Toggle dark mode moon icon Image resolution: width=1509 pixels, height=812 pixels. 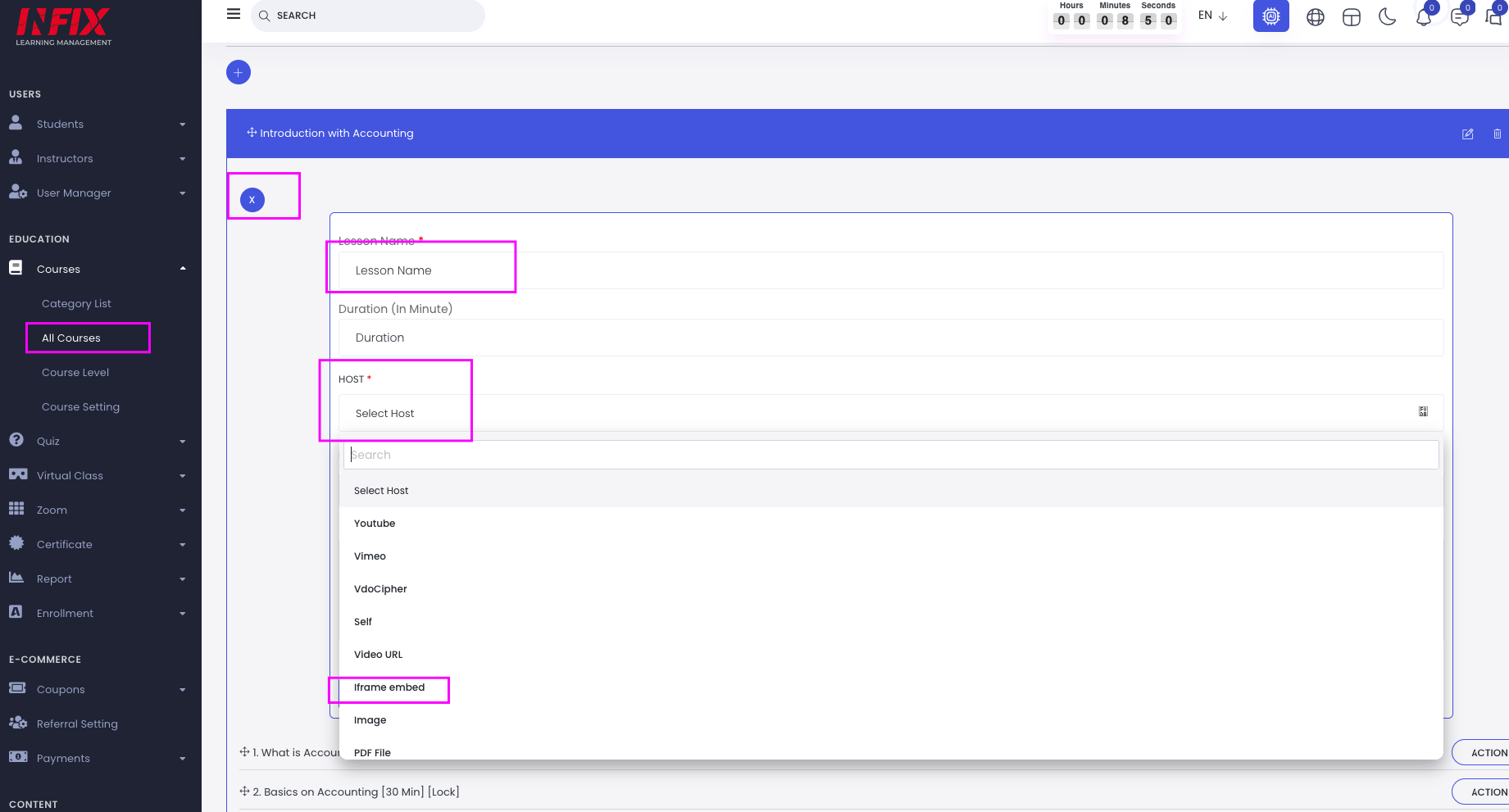(x=1388, y=16)
